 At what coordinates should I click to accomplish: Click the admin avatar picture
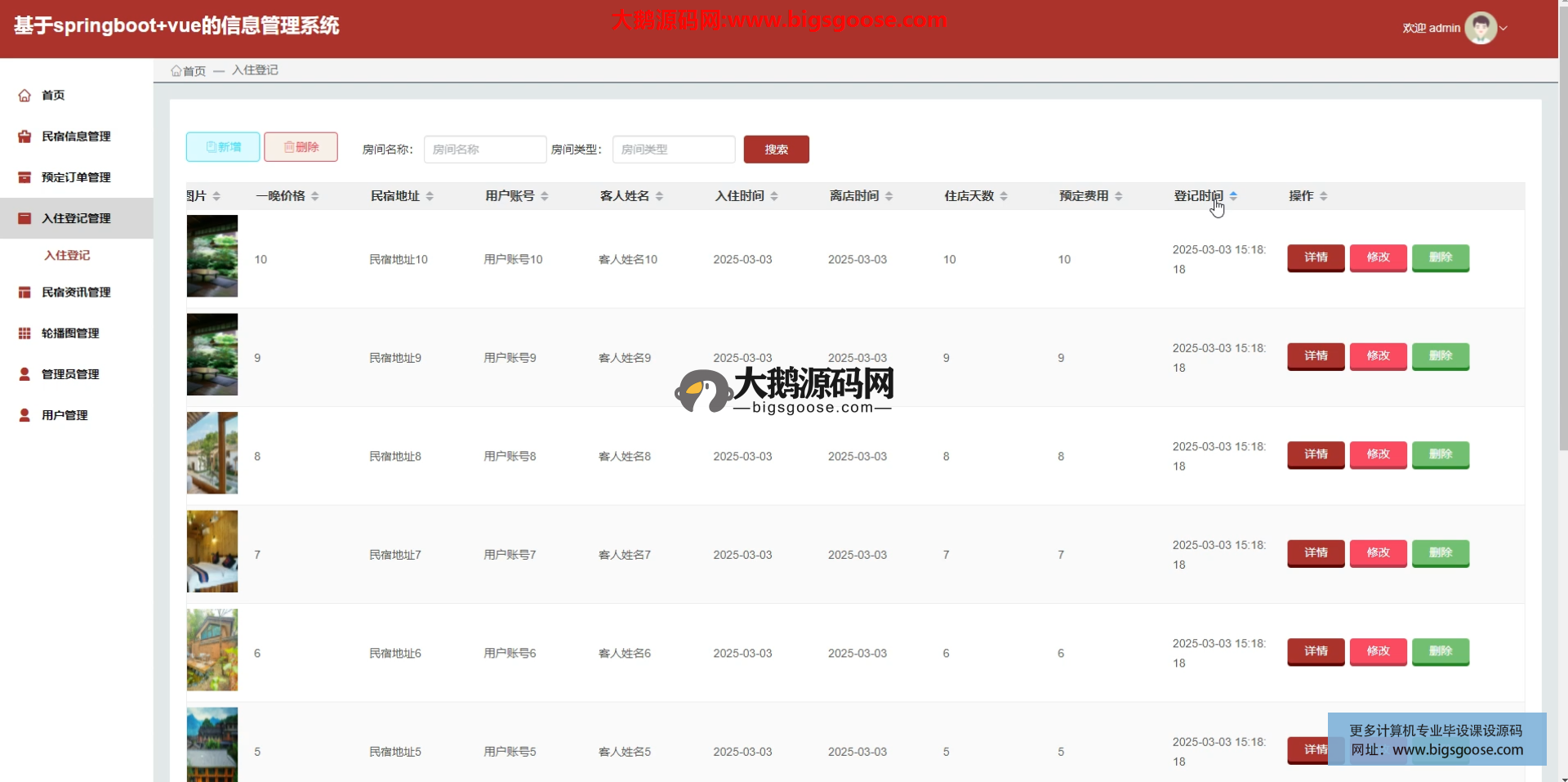(1480, 28)
